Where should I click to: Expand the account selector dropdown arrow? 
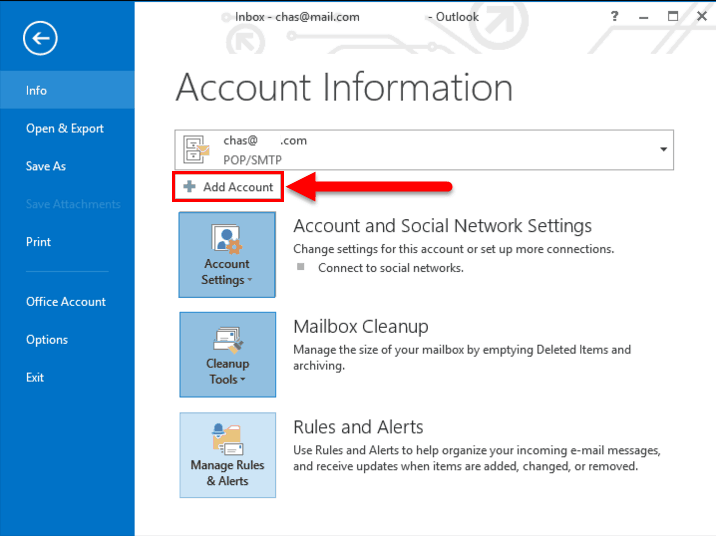[x=663, y=149]
